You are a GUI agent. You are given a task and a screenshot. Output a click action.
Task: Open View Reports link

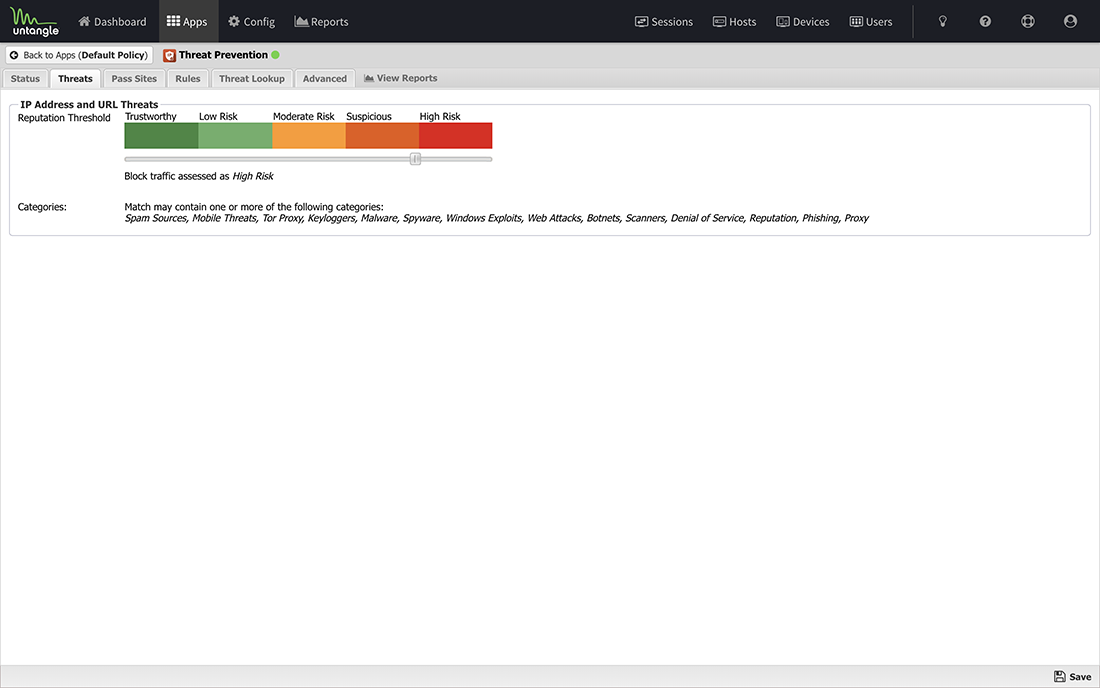click(x=401, y=78)
